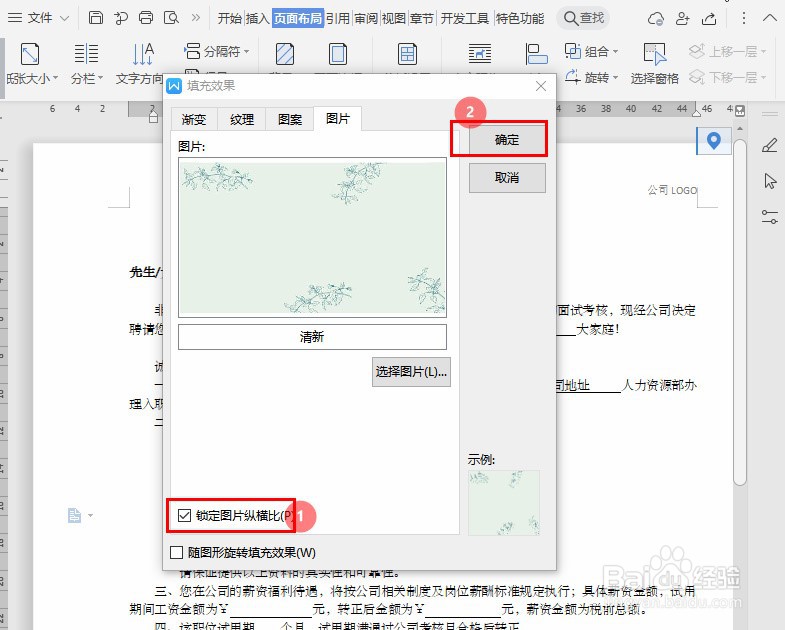Viewport: 785px width, 630px height.
Task: Expand more quick access tools chevron
Action: click(x=196, y=18)
